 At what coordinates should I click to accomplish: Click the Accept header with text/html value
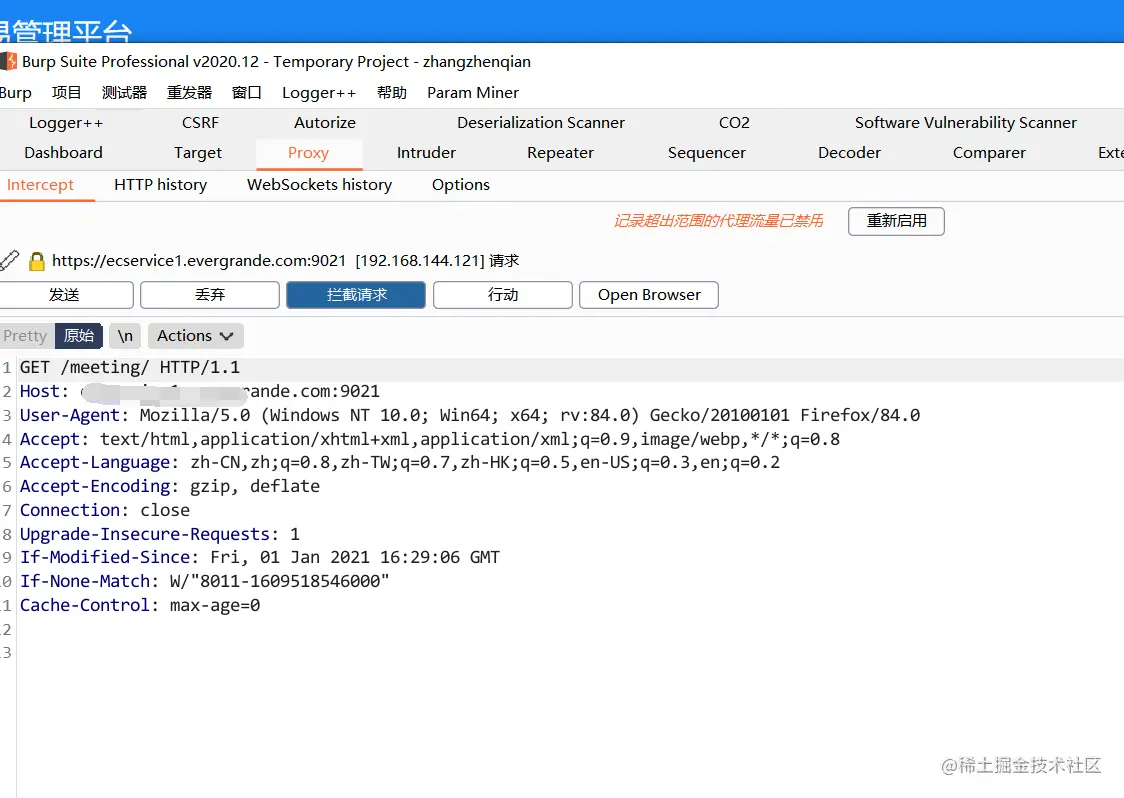429,439
